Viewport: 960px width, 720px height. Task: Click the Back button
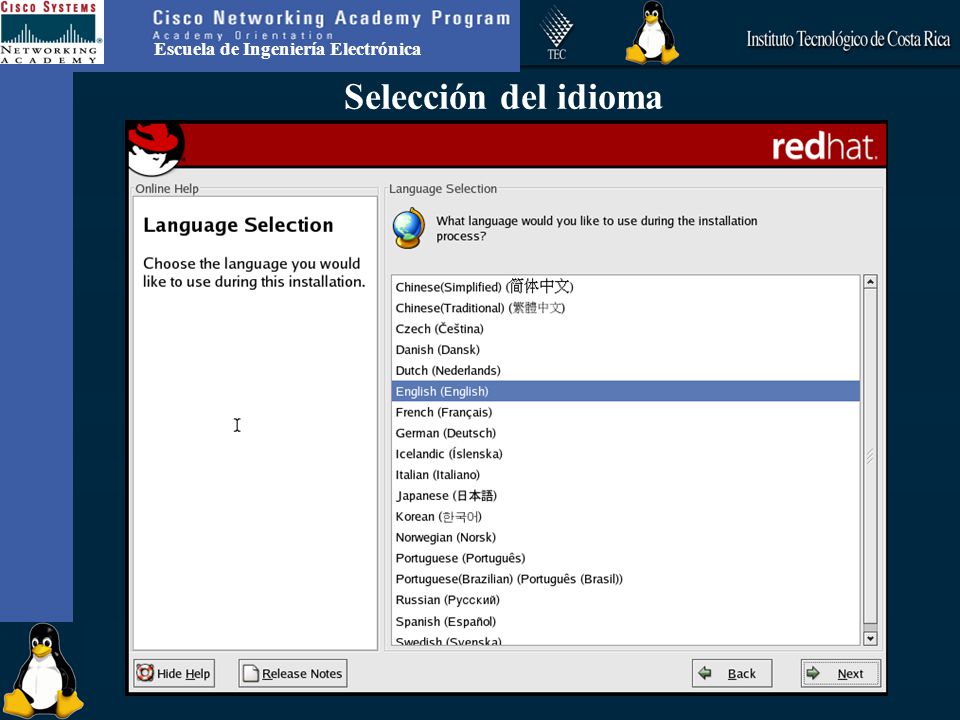coord(732,673)
